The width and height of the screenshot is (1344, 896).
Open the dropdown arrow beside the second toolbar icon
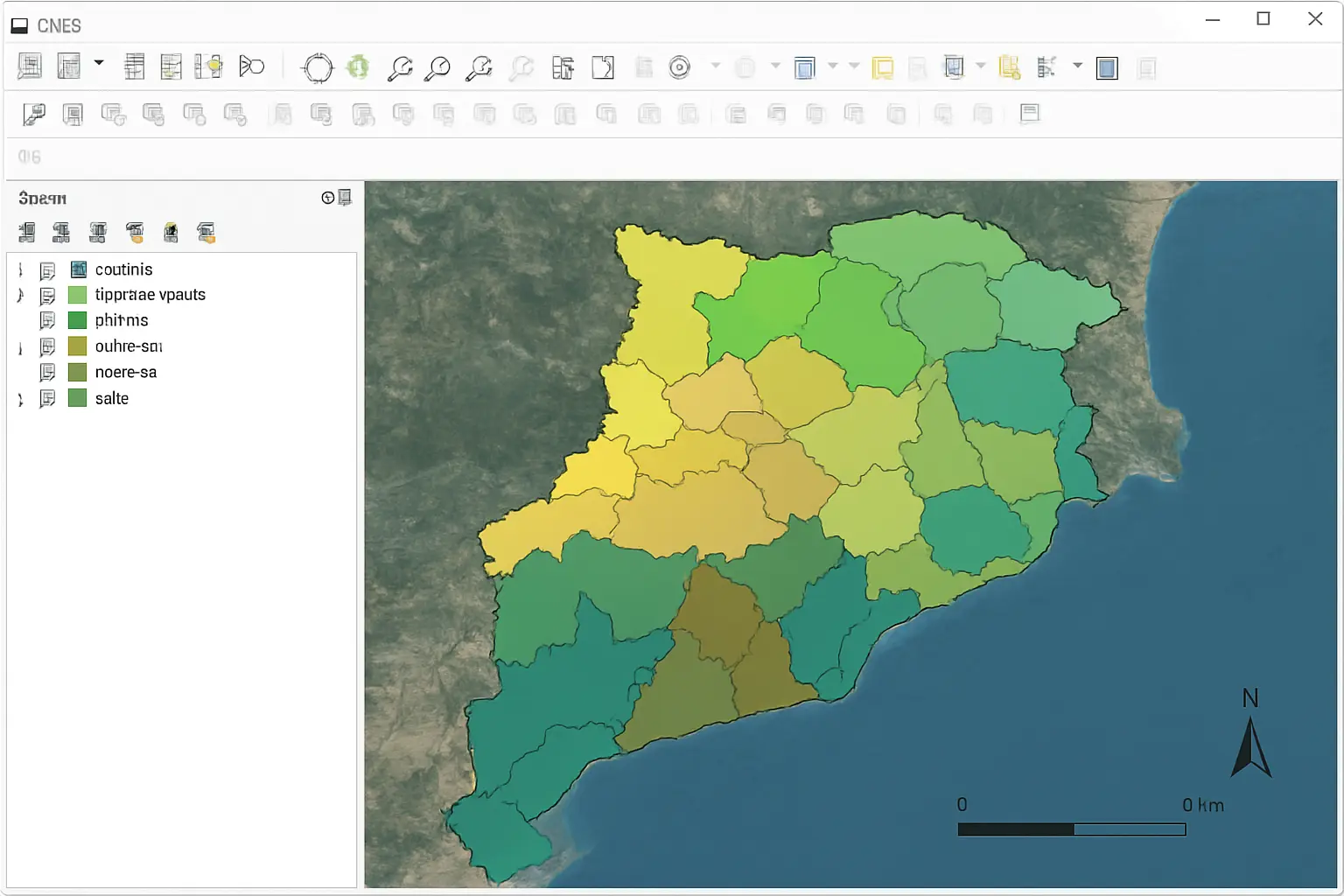click(99, 63)
